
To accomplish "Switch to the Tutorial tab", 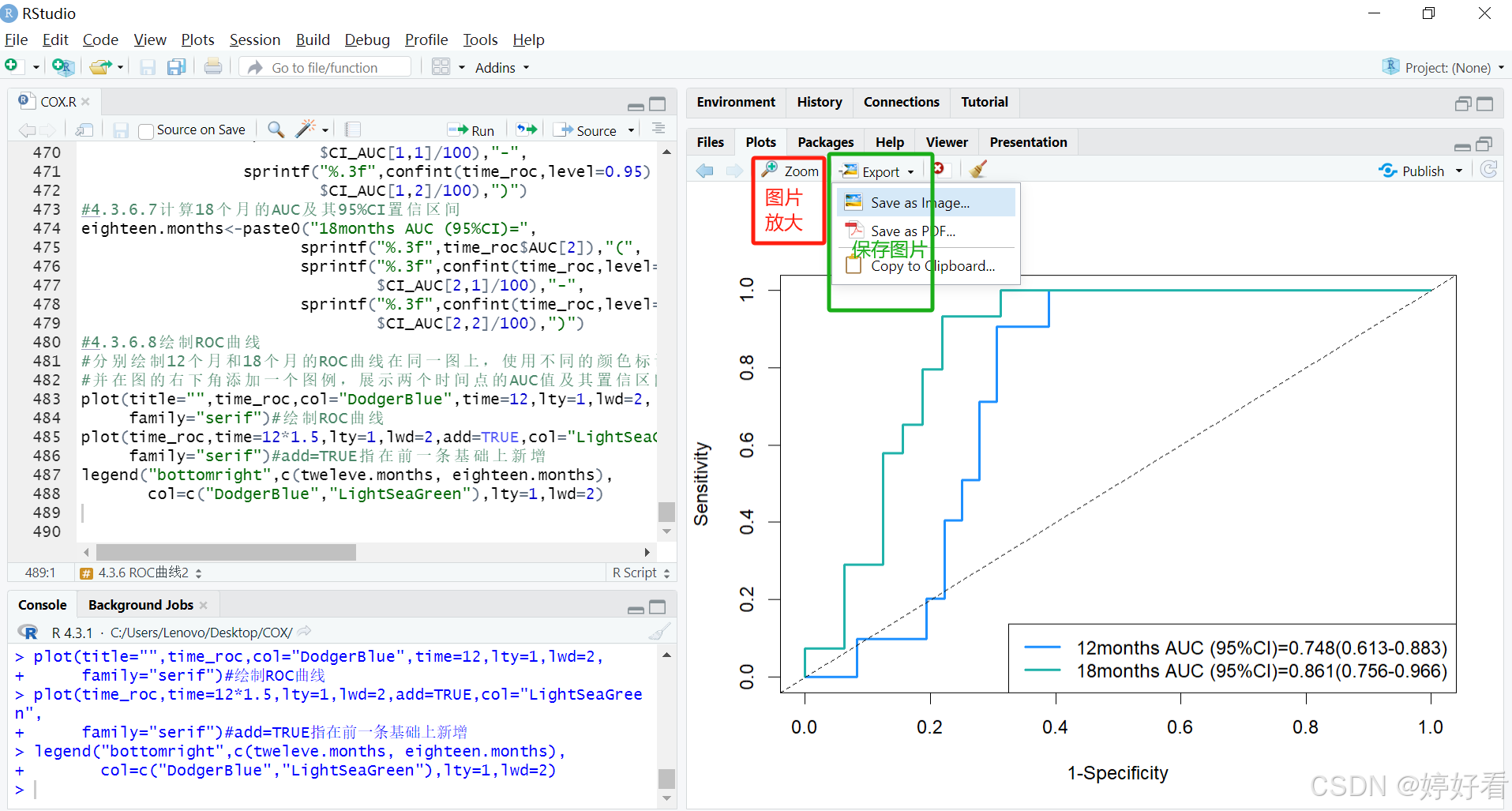I will point(985,102).
